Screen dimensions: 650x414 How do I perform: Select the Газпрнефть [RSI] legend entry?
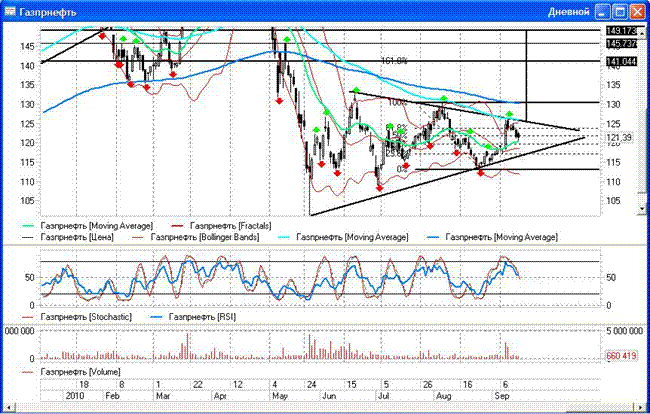[x=193, y=317]
